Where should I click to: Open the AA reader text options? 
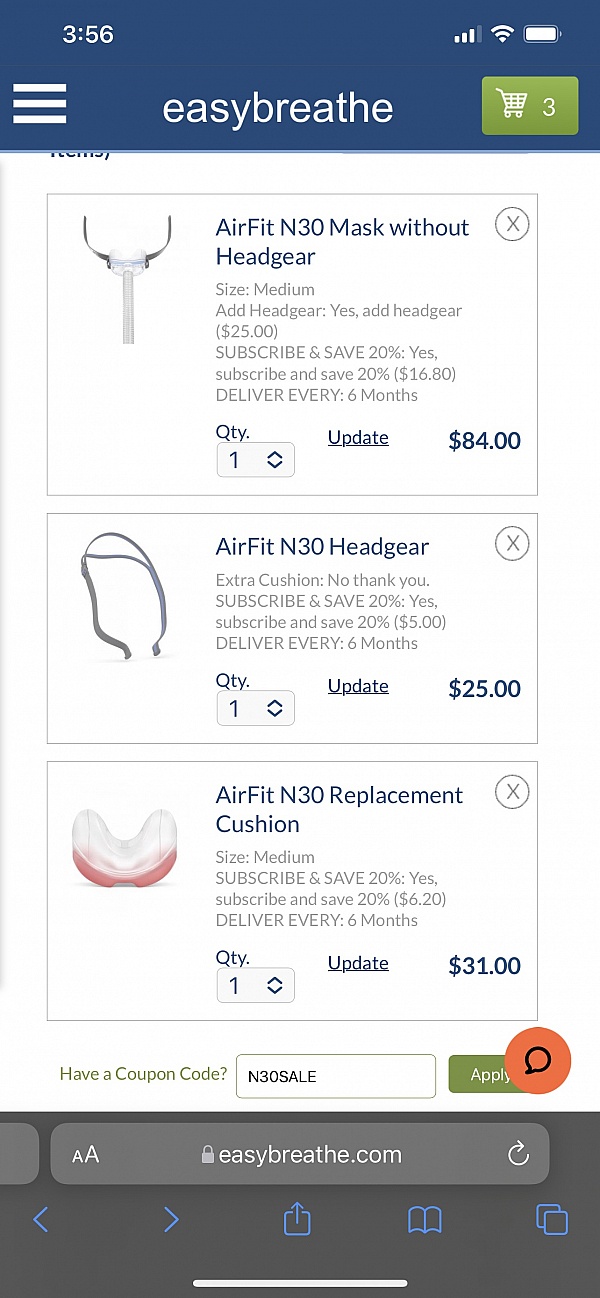86,1155
